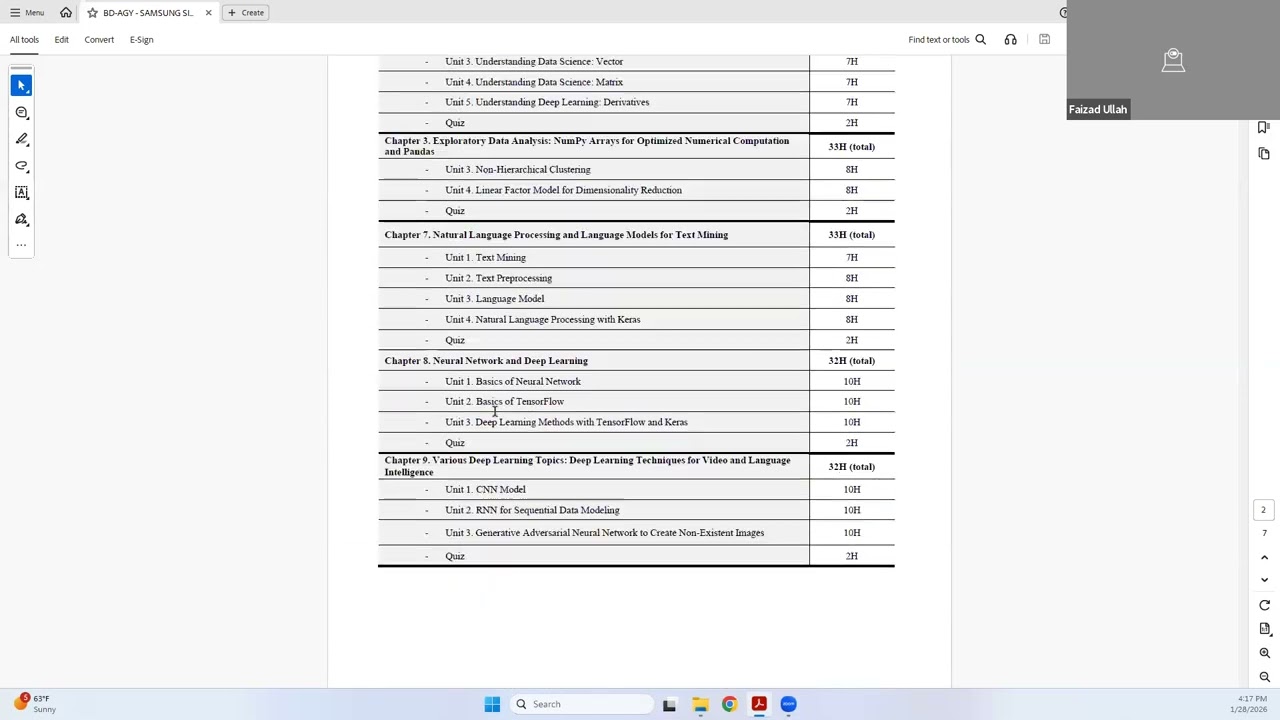This screenshot has height=720, width=1280.
Task: Go to next page down chevron
Action: [x=1264, y=580]
